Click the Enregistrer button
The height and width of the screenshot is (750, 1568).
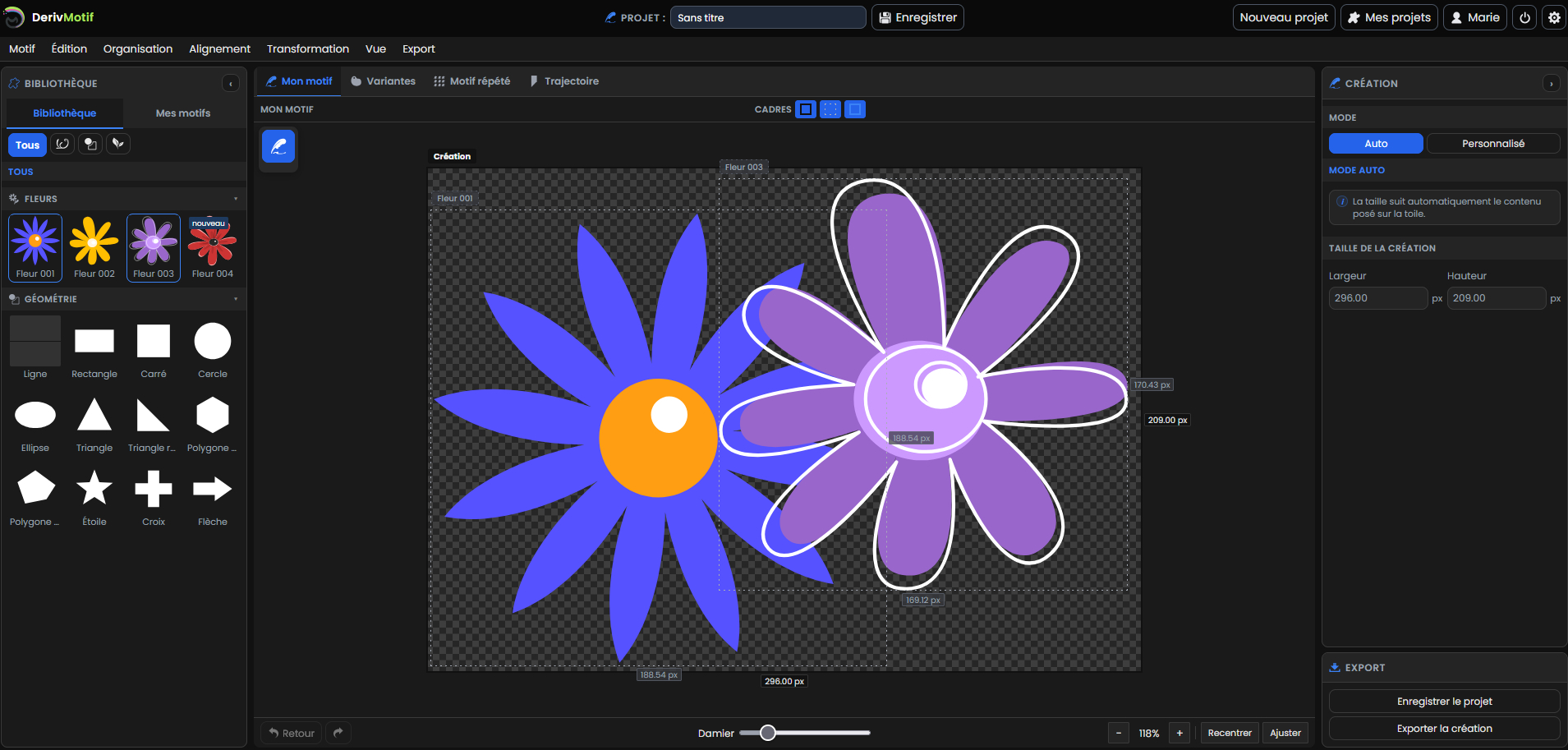pyautogui.click(x=917, y=17)
